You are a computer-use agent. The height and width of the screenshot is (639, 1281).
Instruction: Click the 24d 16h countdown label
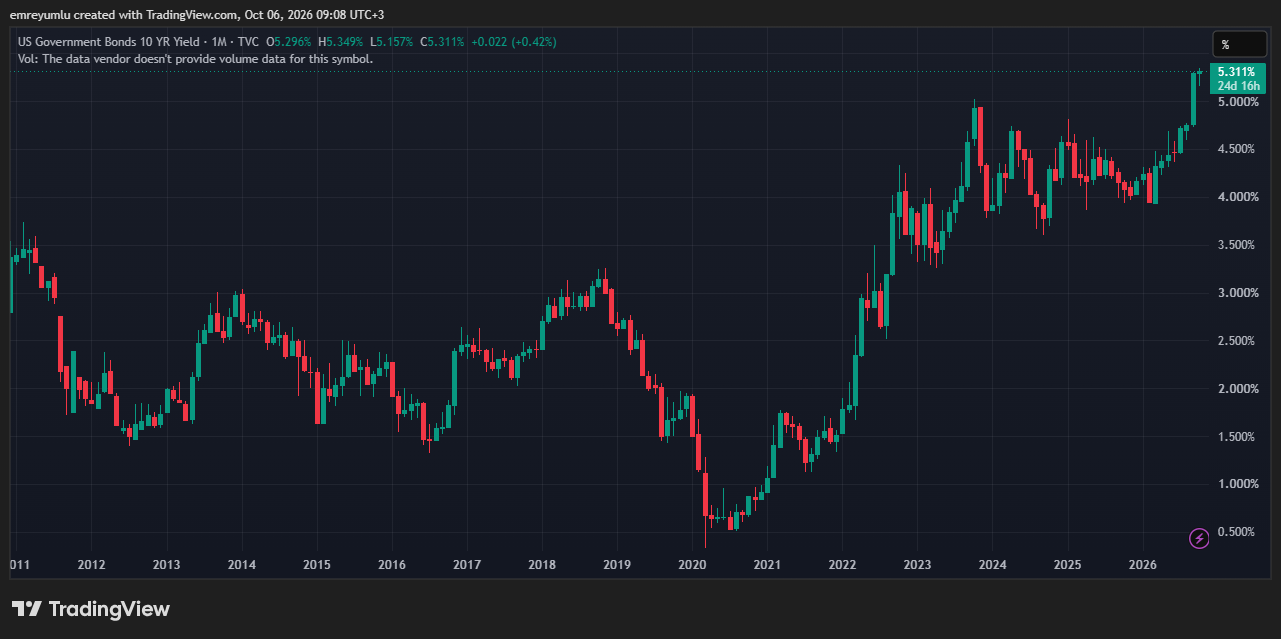[x=1237, y=86]
